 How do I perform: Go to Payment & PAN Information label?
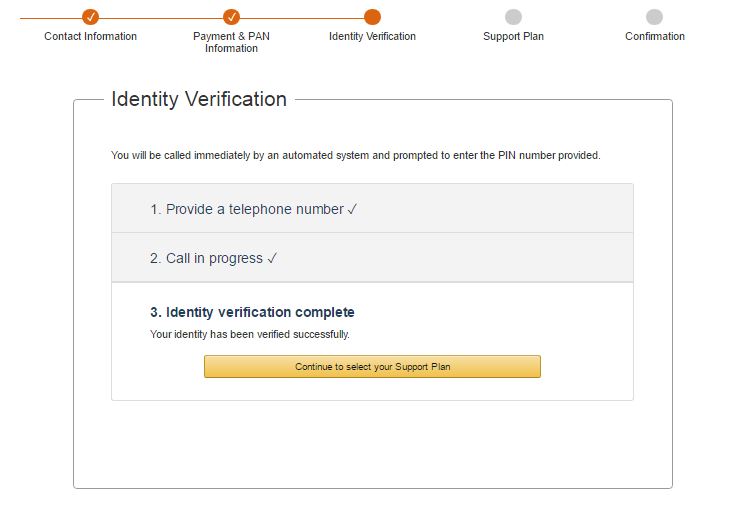[x=231, y=42]
